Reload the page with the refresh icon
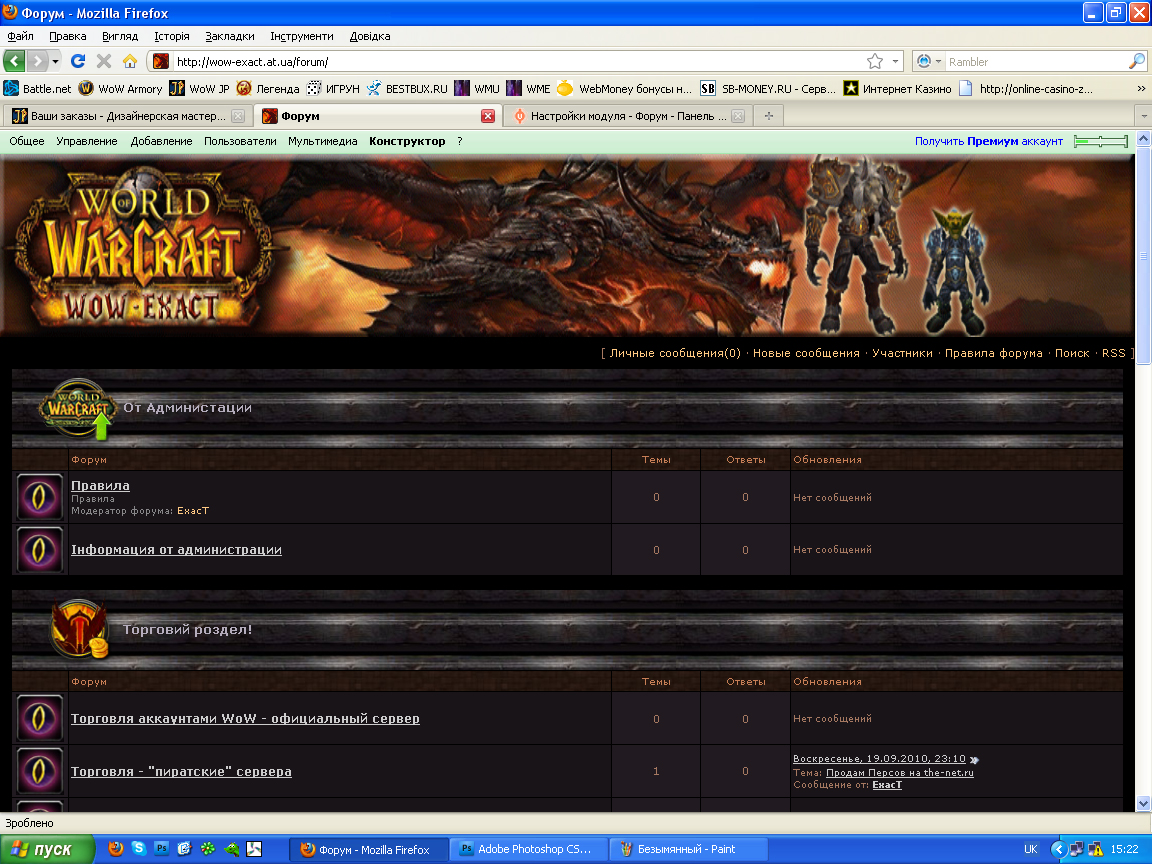 point(78,61)
